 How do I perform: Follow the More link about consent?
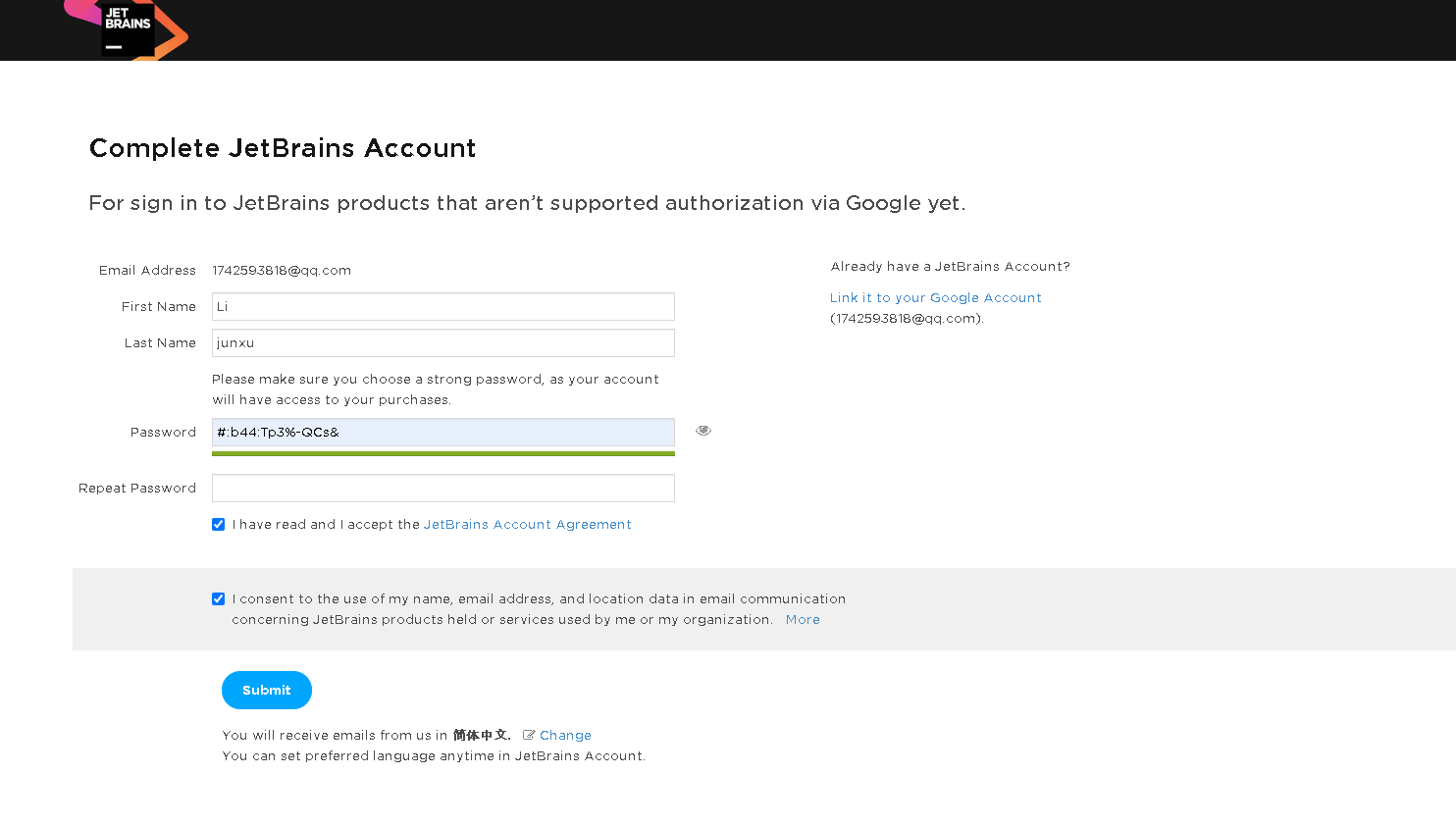click(803, 620)
